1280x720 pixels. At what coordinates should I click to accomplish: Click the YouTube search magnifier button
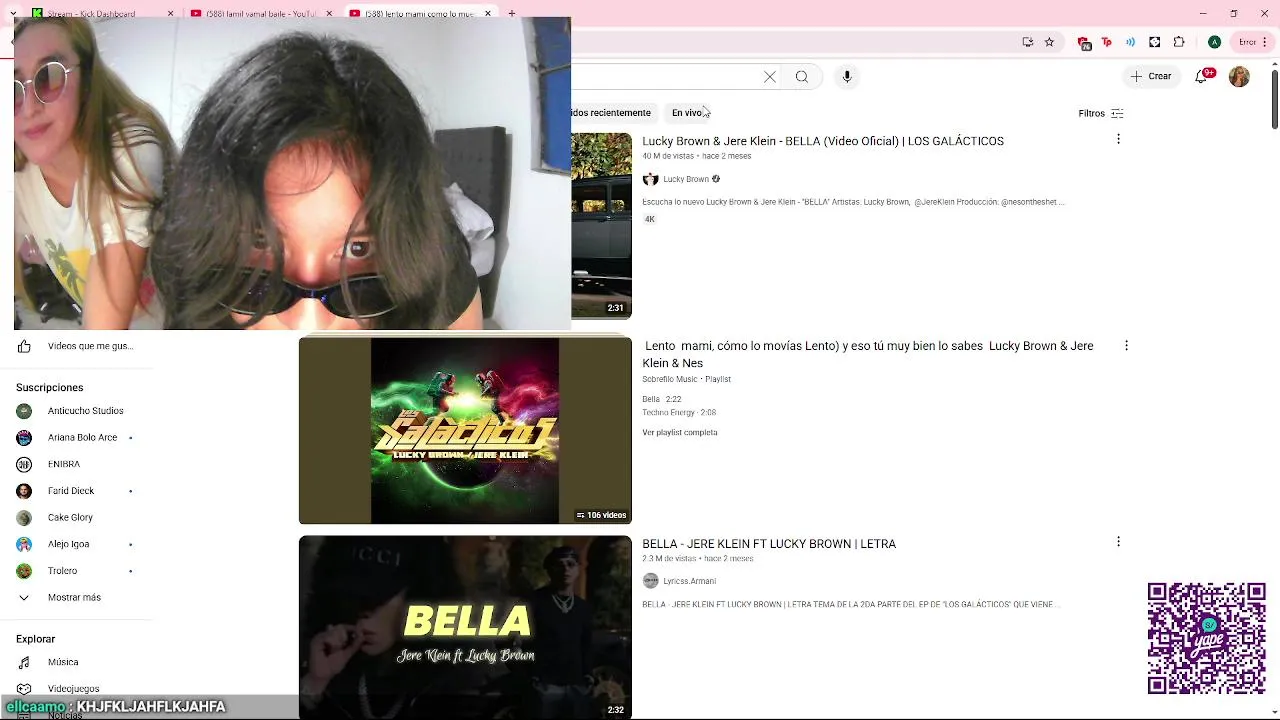click(x=802, y=77)
